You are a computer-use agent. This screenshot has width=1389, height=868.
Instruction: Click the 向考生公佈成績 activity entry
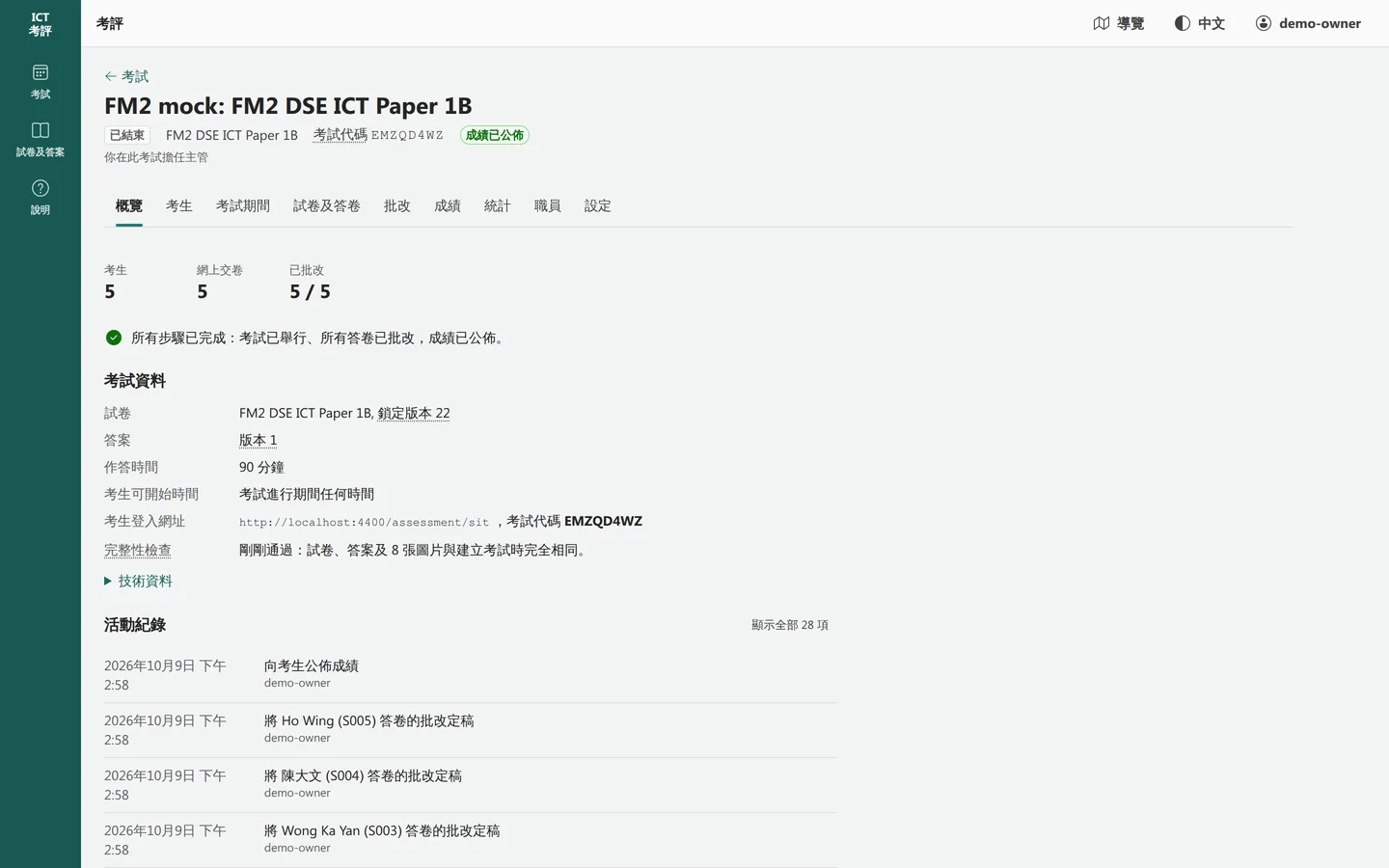312,665
